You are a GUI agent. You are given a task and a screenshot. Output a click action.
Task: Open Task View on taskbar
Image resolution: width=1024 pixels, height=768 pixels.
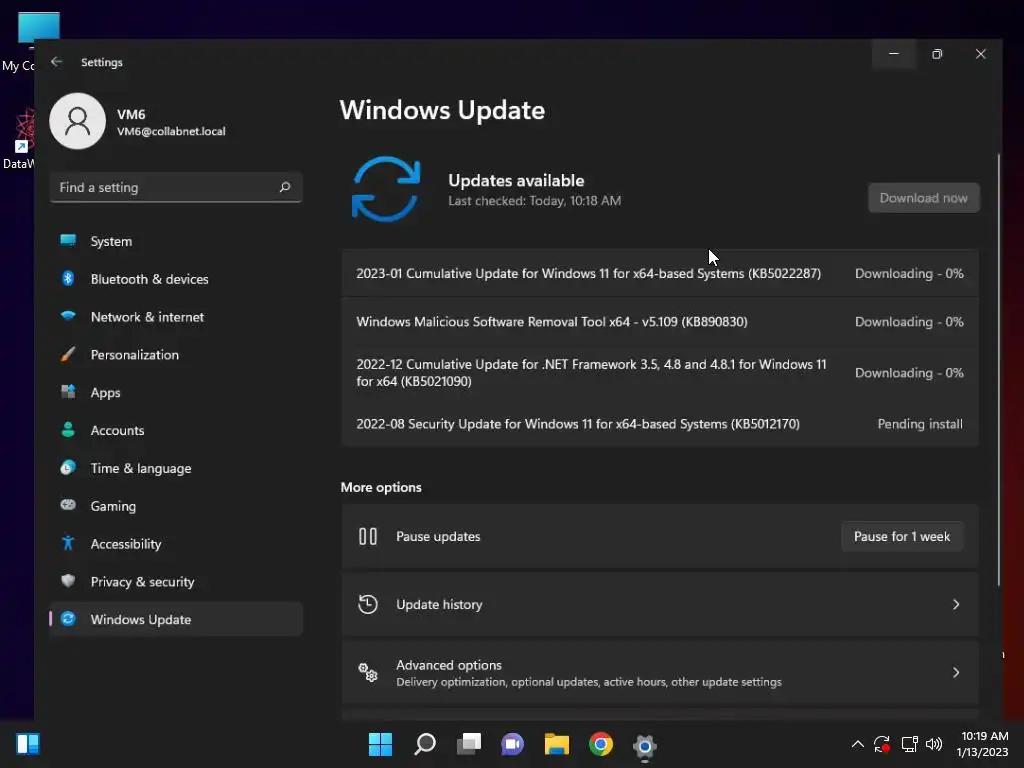coord(469,744)
